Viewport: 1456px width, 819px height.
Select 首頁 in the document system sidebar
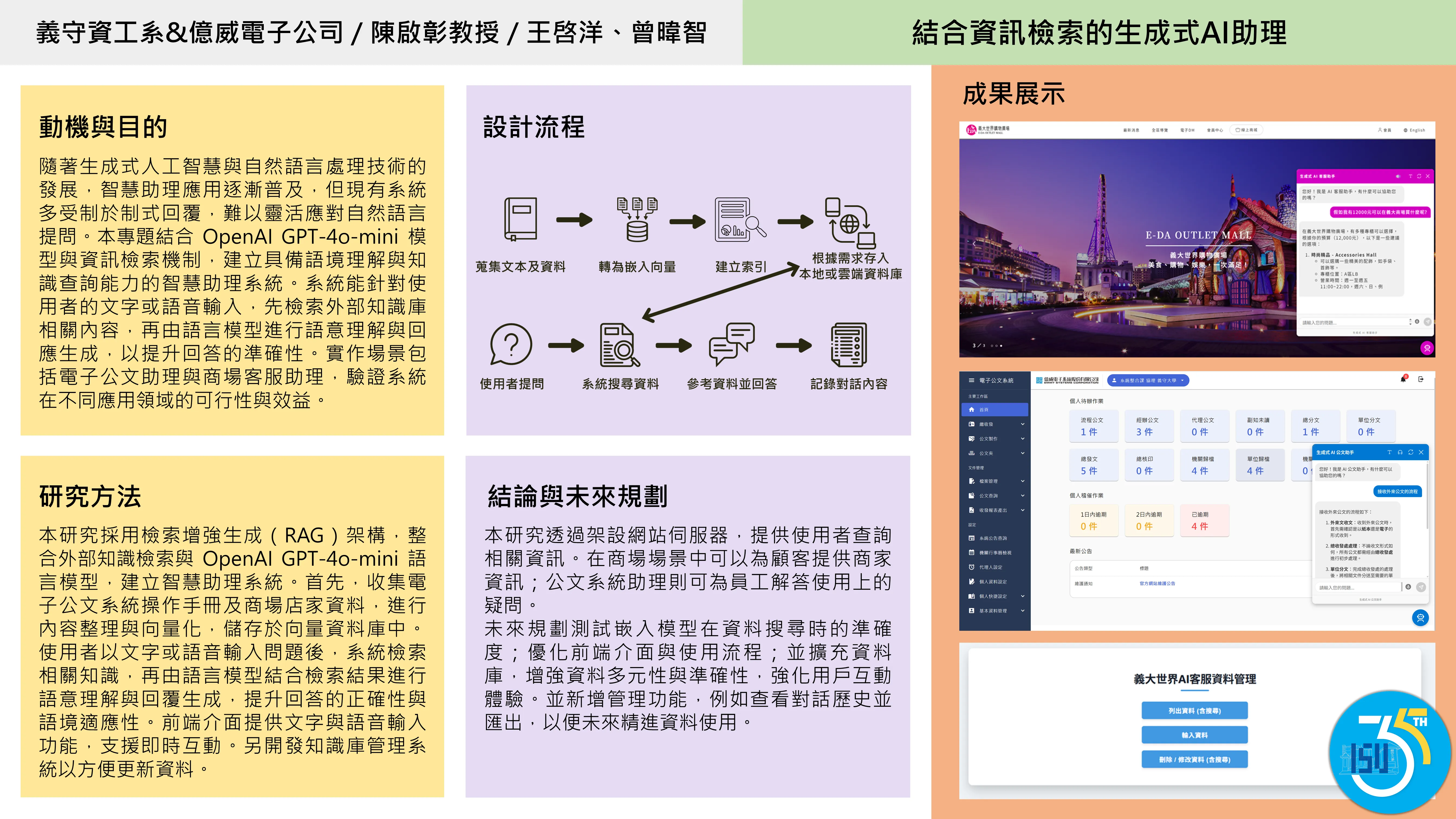click(x=994, y=410)
